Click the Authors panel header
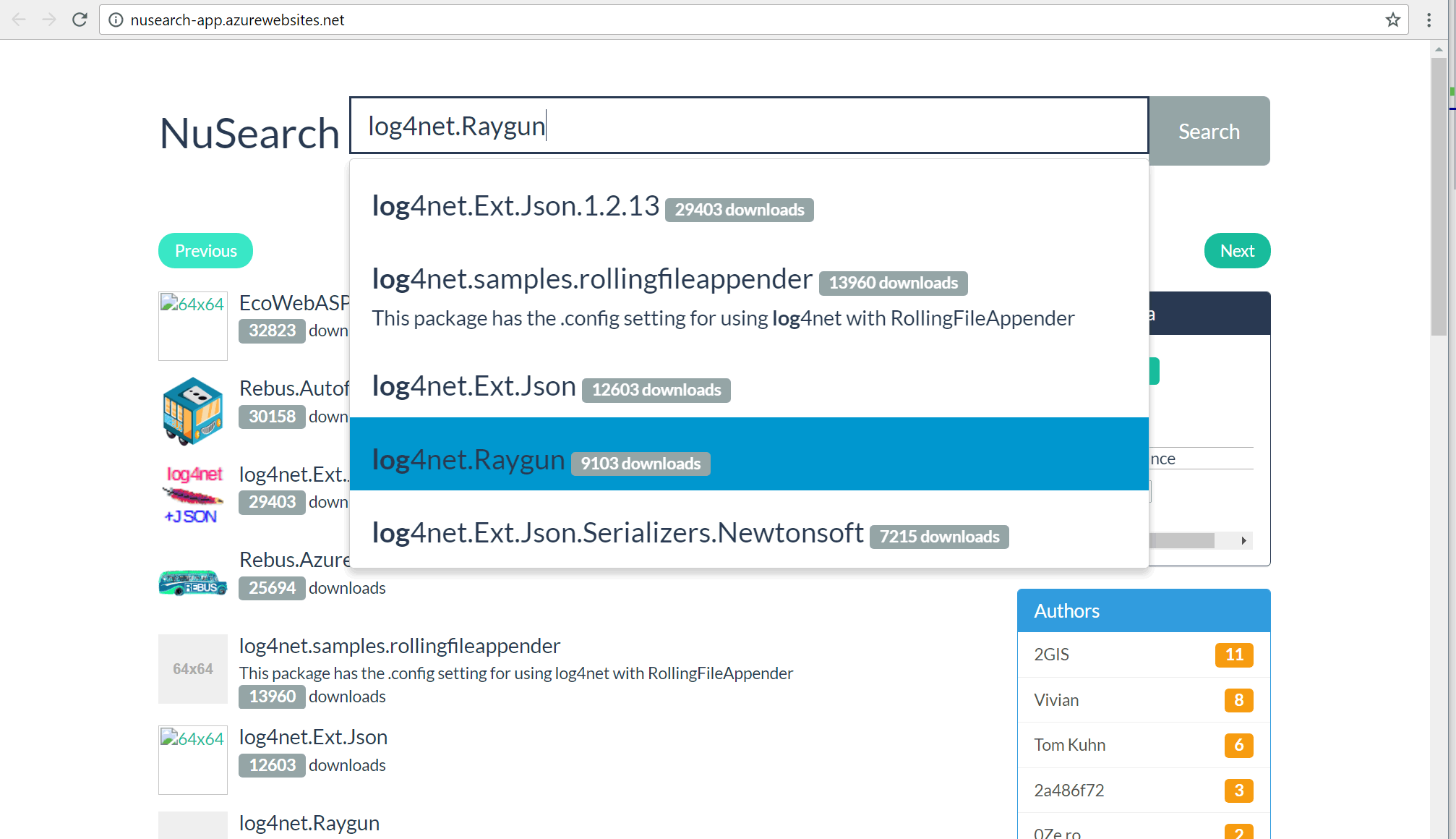This screenshot has width=1456, height=839. [x=1144, y=610]
